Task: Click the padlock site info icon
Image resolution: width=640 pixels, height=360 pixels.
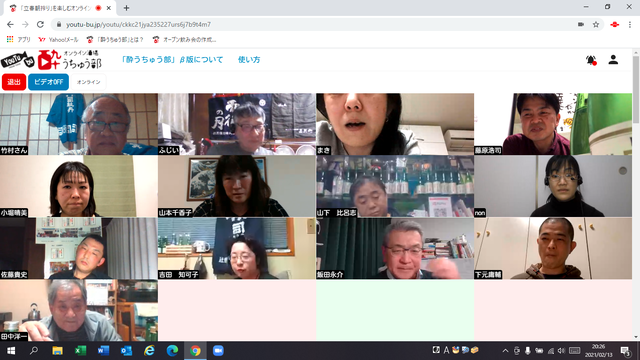Action: point(59,24)
